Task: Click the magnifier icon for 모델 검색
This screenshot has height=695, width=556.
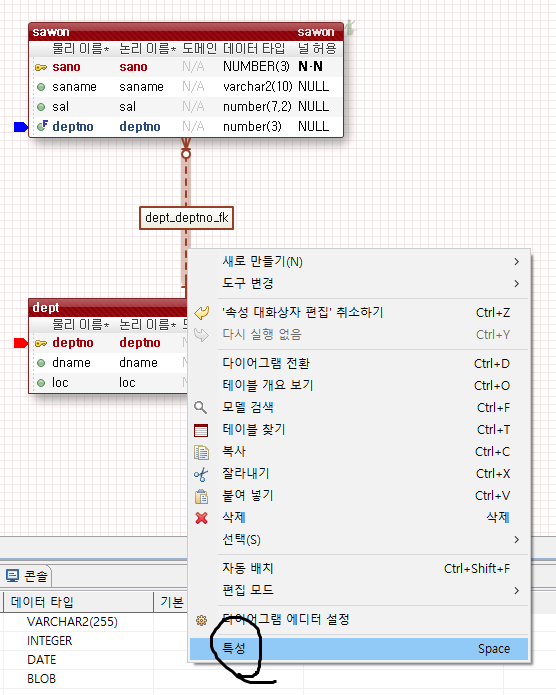Action: 201,407
